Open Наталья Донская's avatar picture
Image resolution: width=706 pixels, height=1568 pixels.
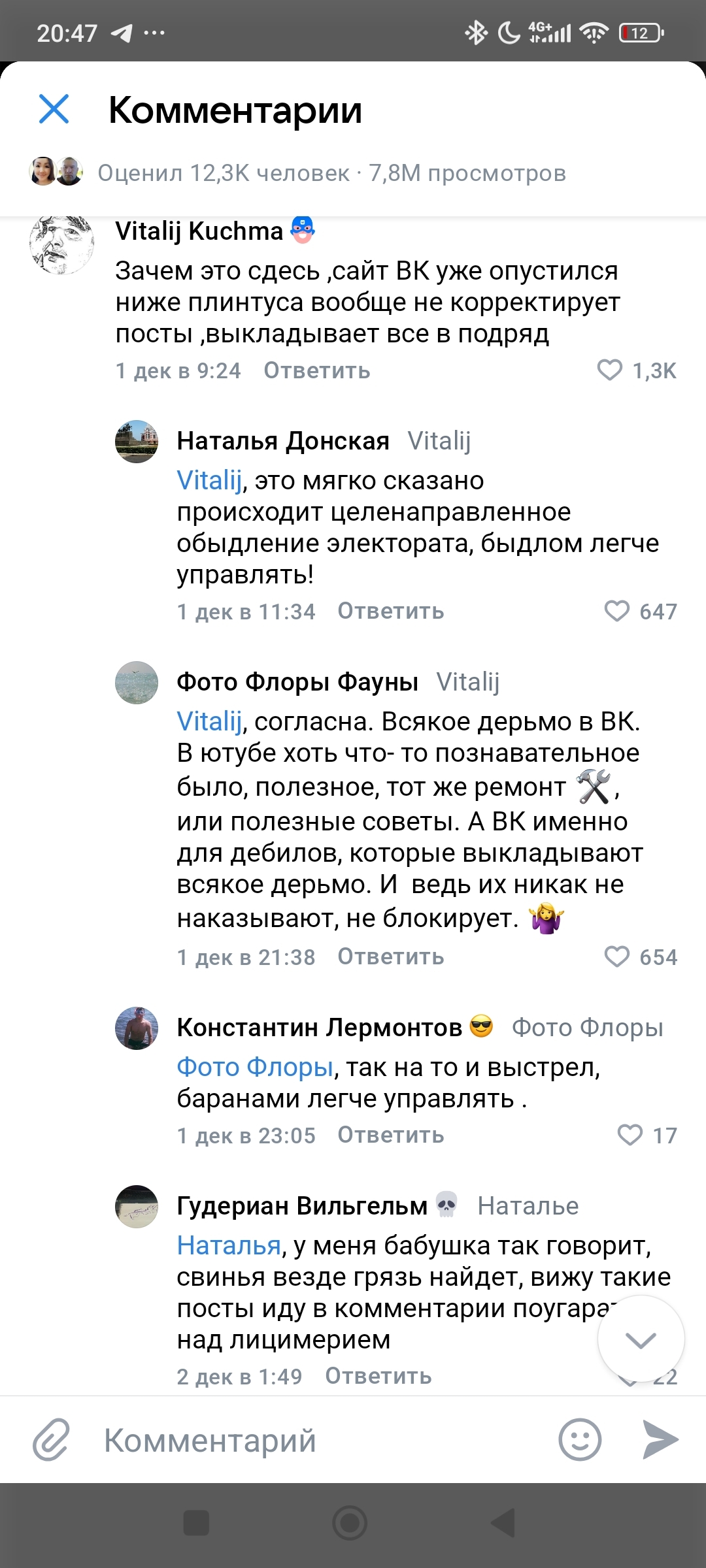pyautogui.click(x=137, y=442)
